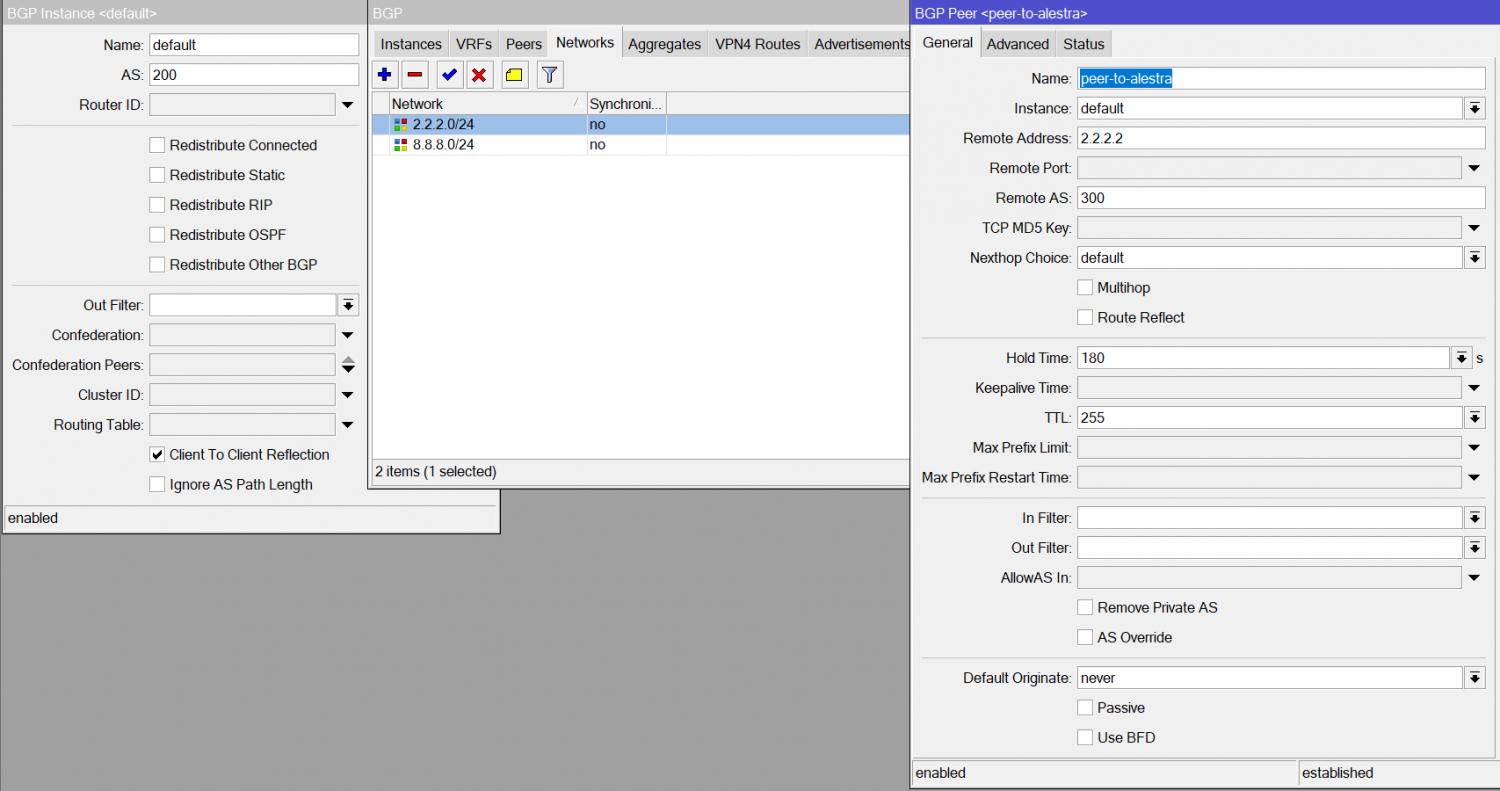
Task: Open the Nexthop Choice dropdown
Action: [1474, 258]
